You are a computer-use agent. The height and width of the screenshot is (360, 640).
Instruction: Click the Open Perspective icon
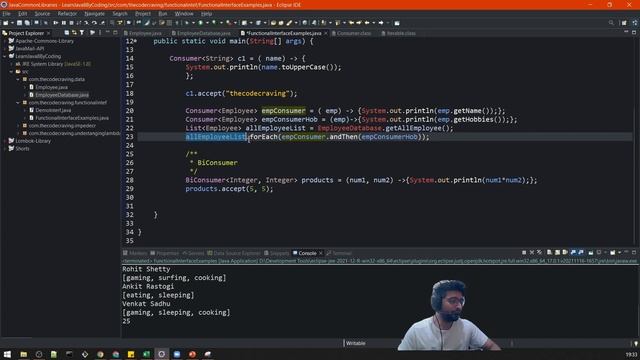tap(624, 23)
